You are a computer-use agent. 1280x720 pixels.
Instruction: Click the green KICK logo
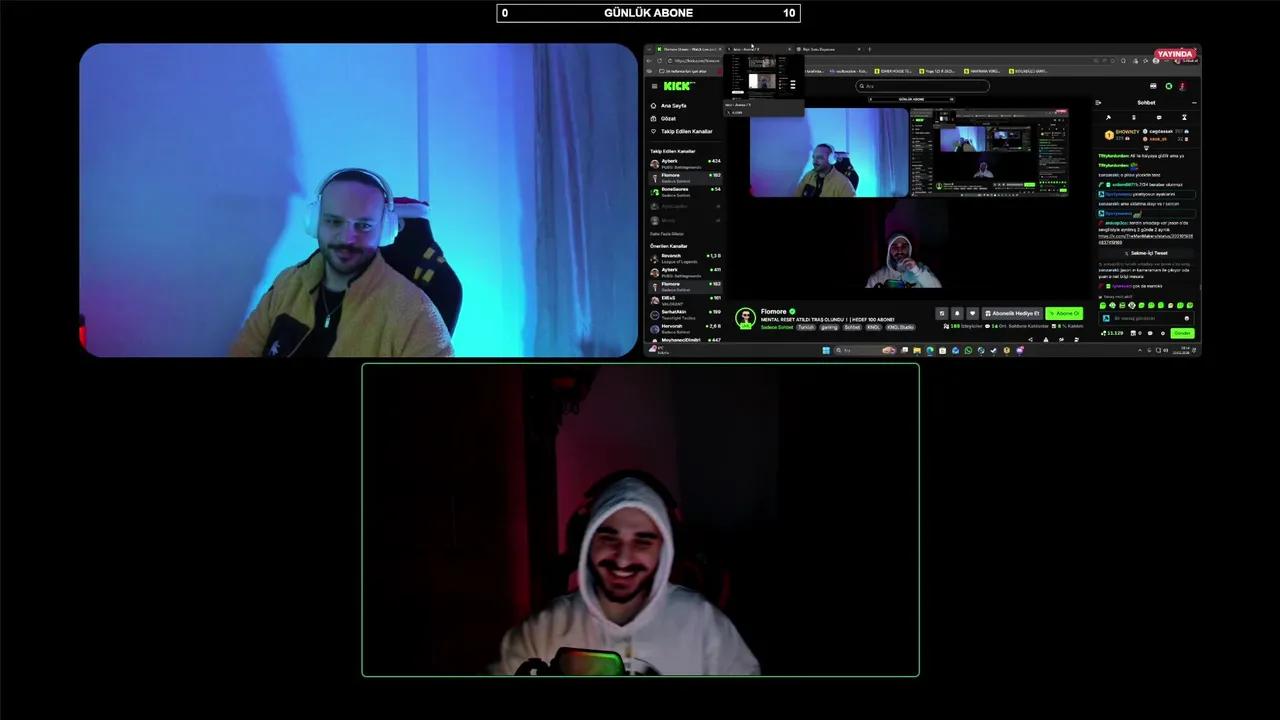[x=679, y=86]
